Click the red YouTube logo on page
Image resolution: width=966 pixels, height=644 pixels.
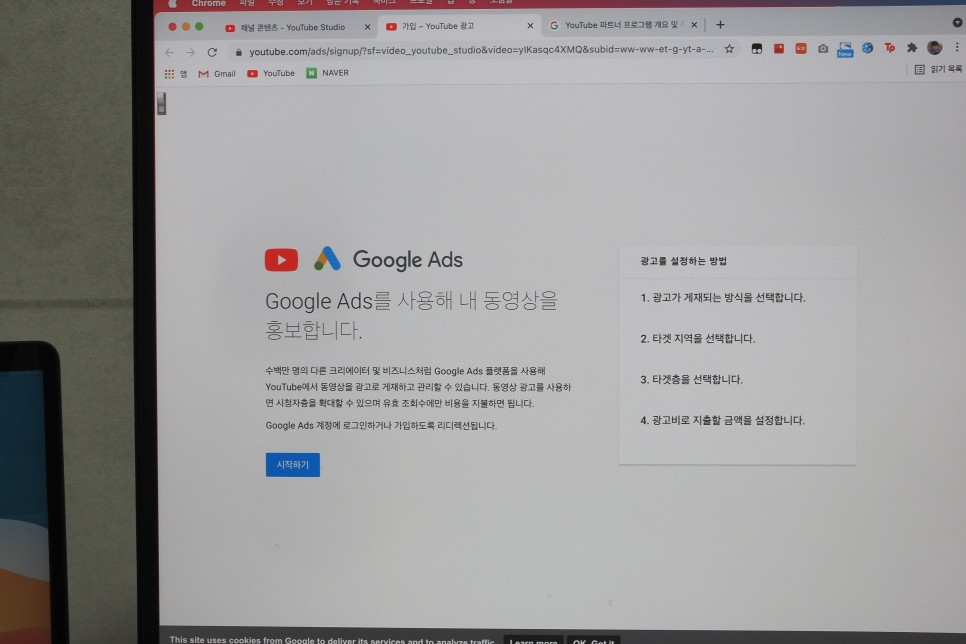click(x=282, y=260)
